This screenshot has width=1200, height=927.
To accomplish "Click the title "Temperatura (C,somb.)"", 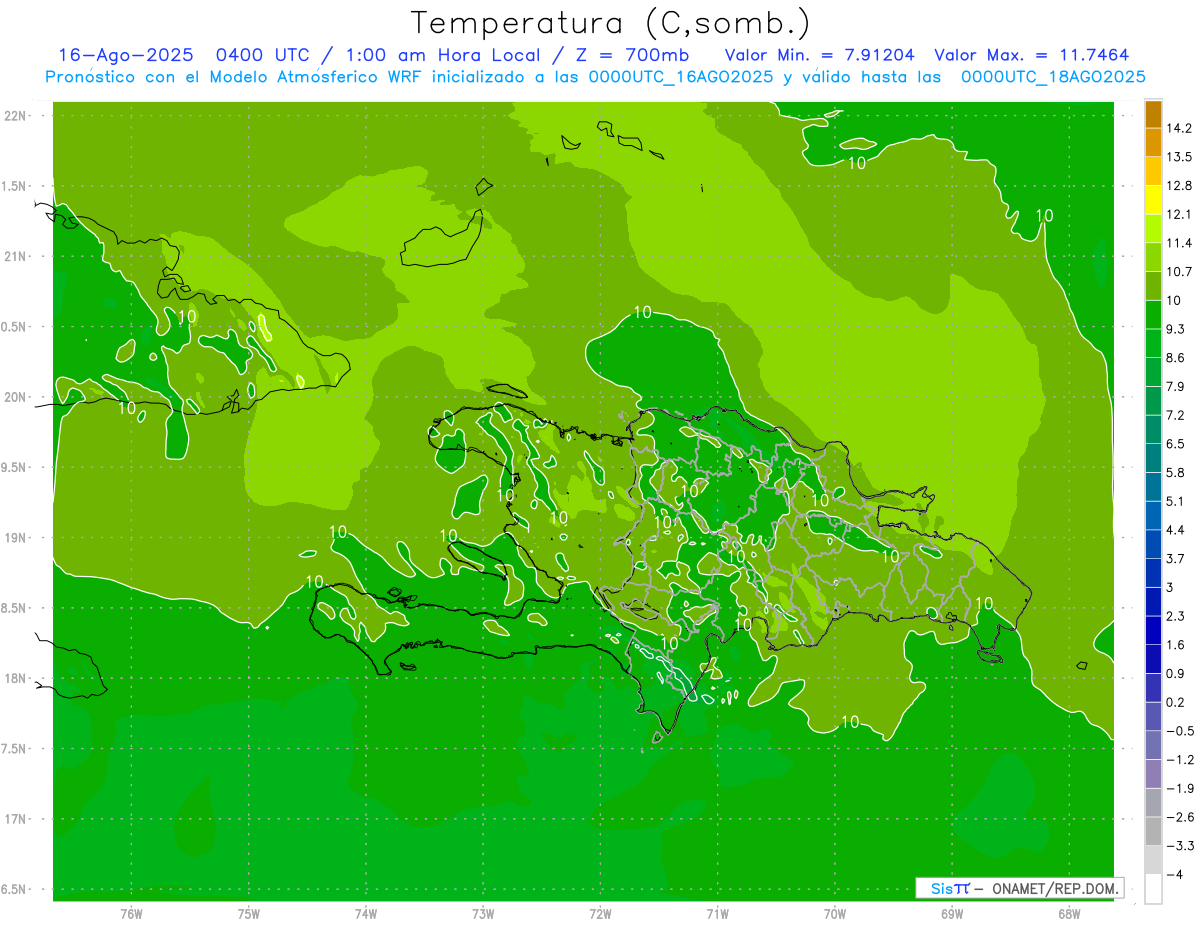I will 610,23.
